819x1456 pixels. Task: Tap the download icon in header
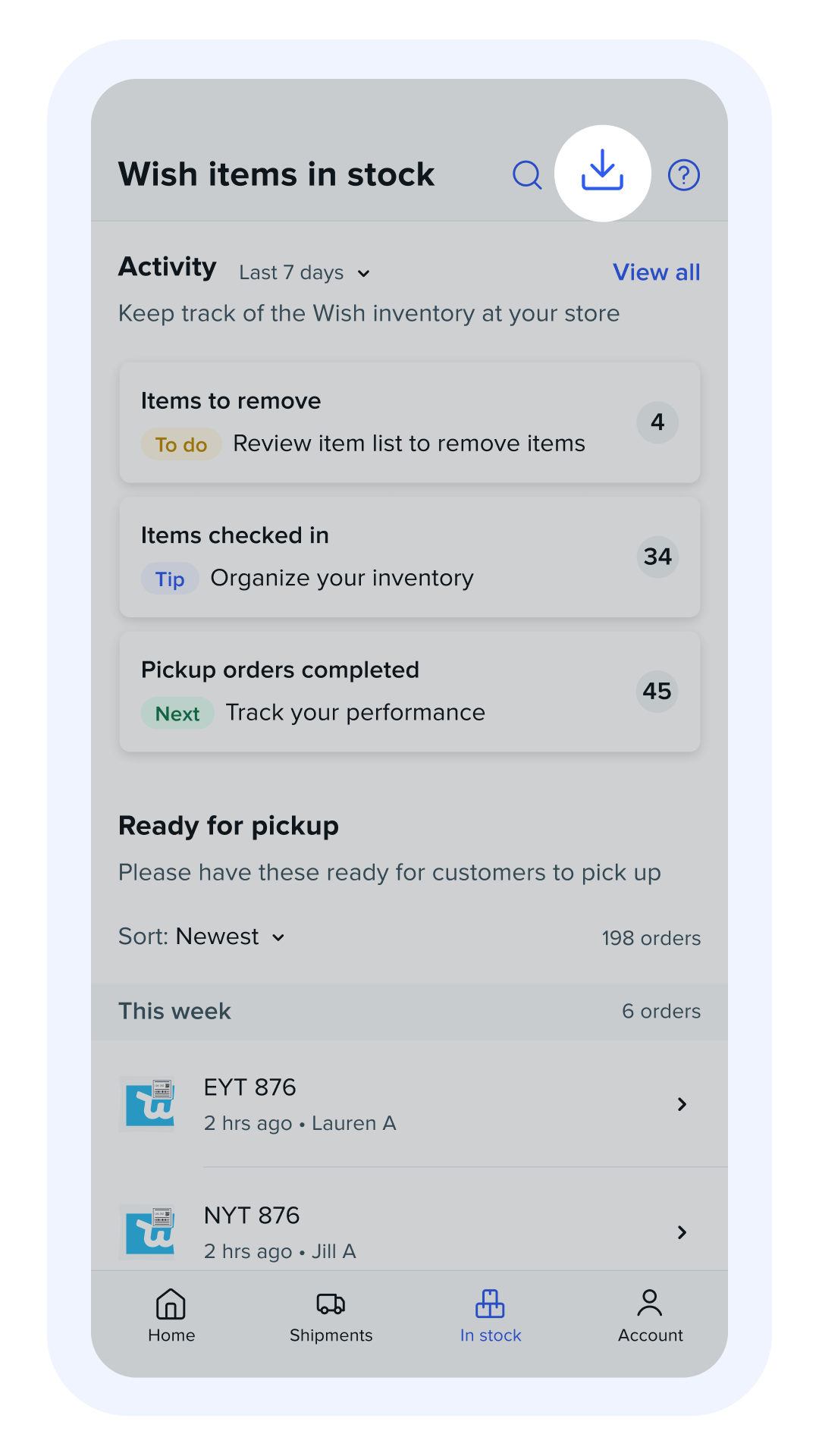603,174
